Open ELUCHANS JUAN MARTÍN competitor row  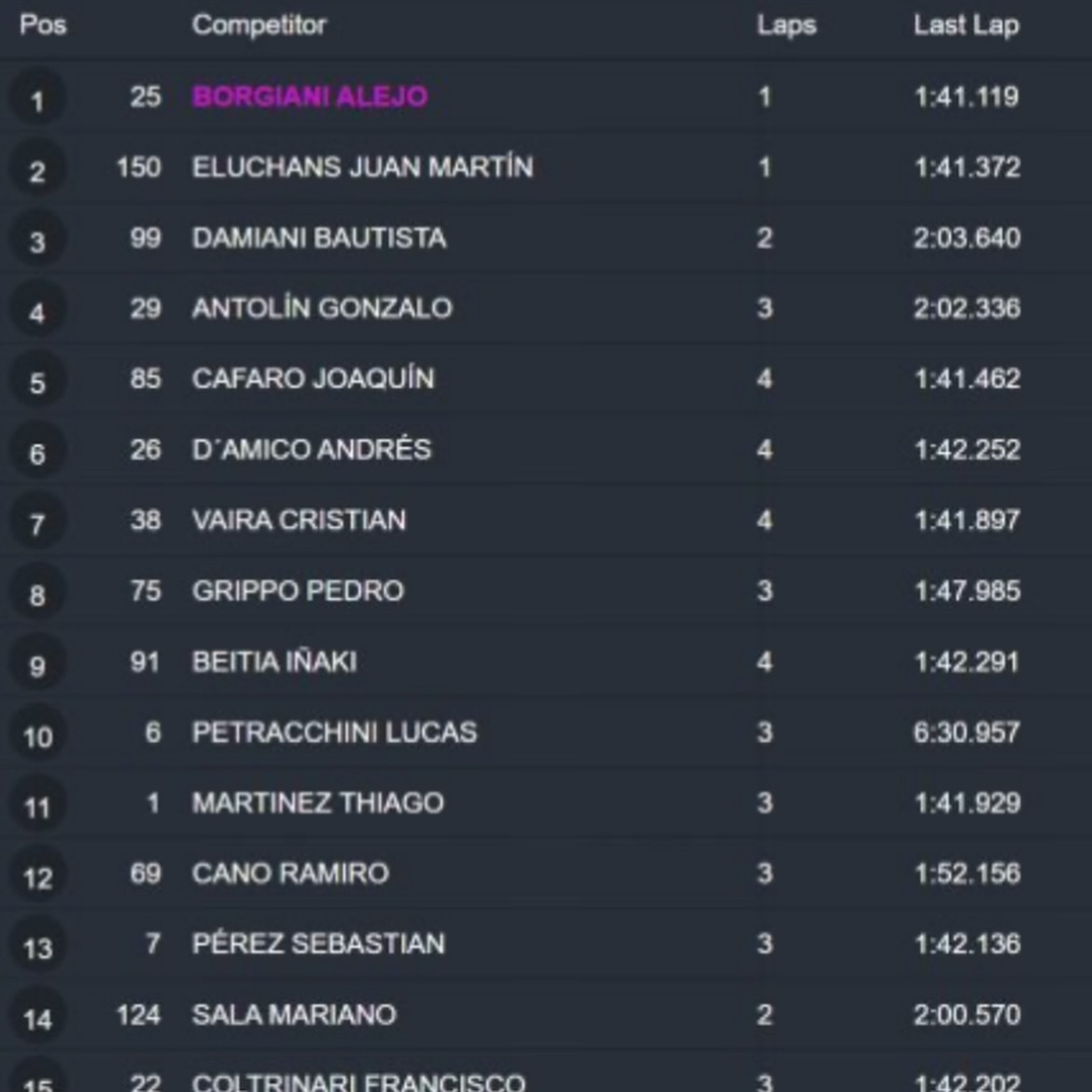click(546, 167)
